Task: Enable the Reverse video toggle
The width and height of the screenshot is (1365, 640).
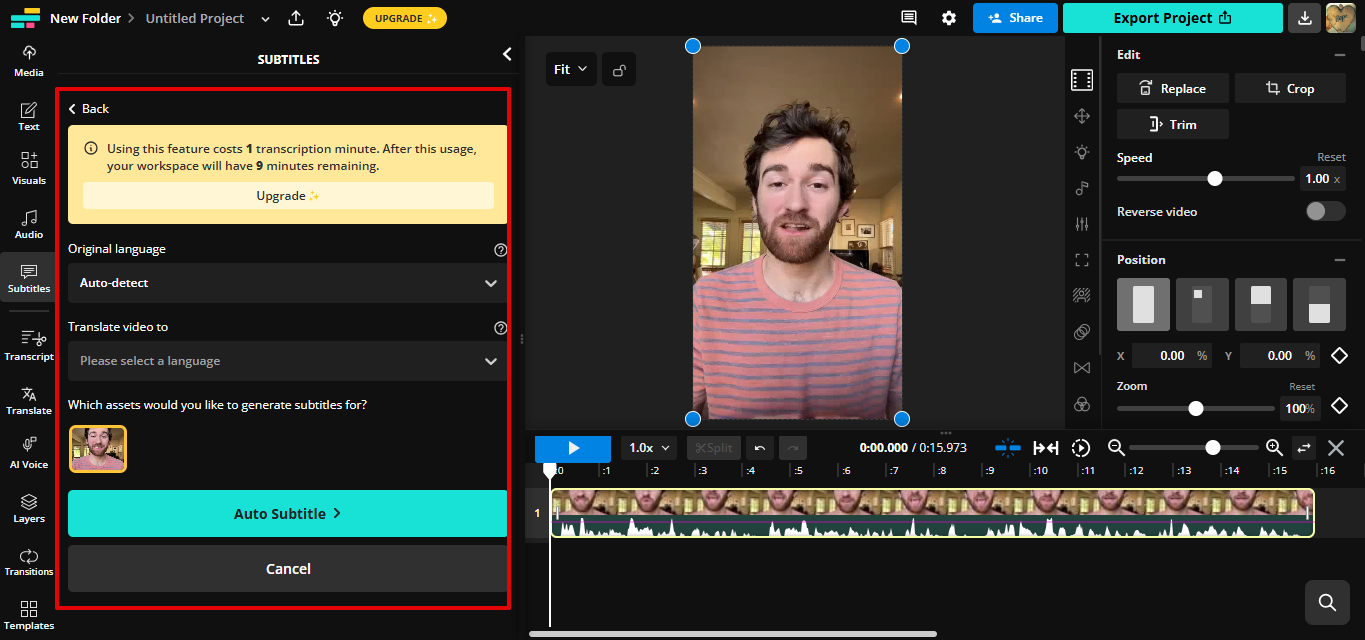Action: (1325, 211)
